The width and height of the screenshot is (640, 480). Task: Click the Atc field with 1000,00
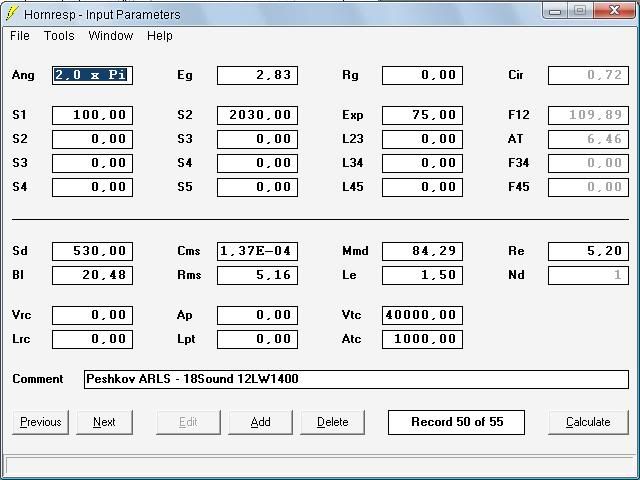(422, 339)
